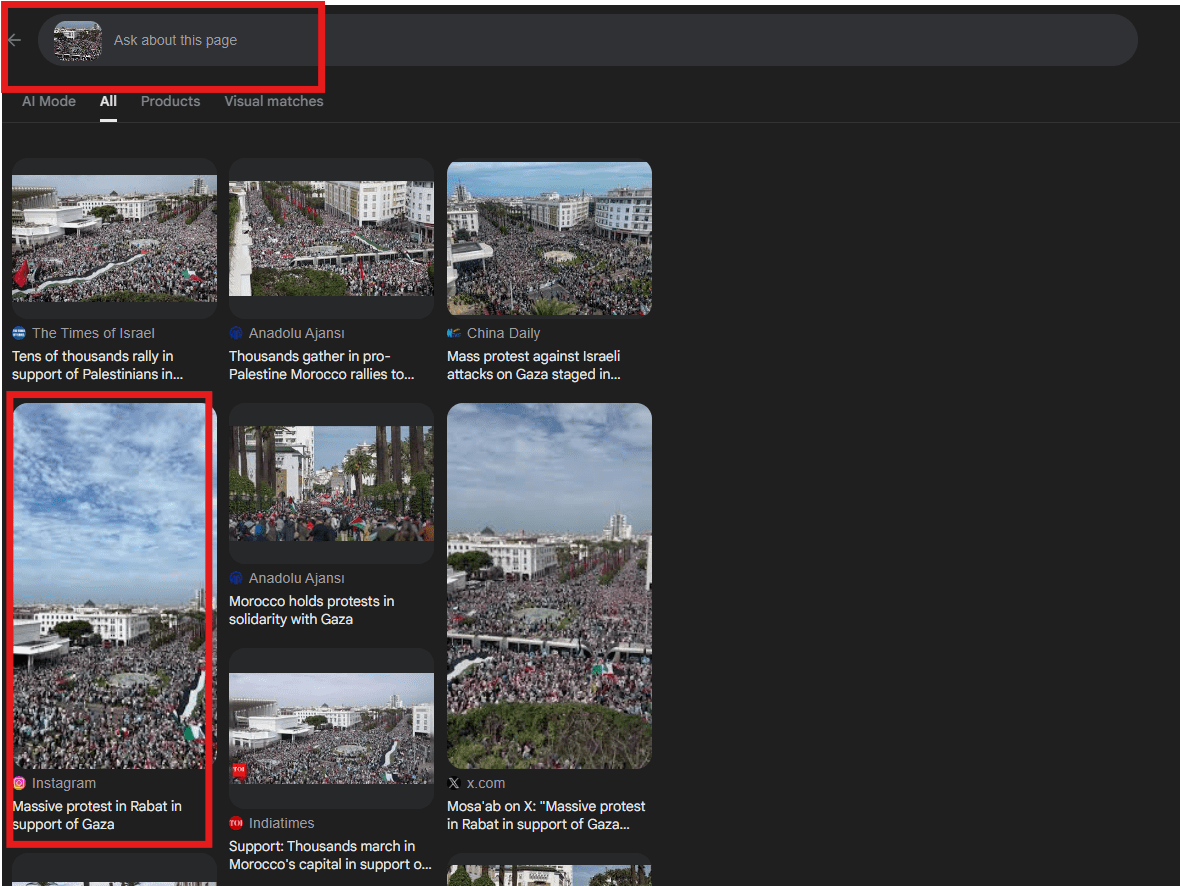Screen dimensions: 1180x886
Task: Click the Anadolu Ajansı icon above 'Thousands gather'
Action: pos(236,333)
